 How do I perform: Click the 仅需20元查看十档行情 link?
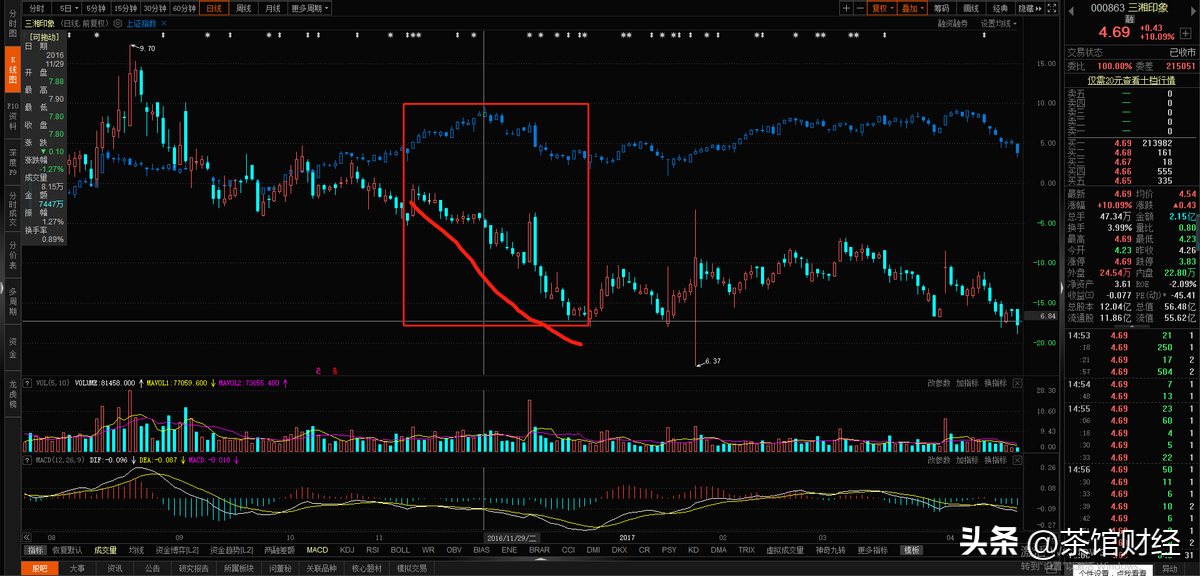[1130, 80]
